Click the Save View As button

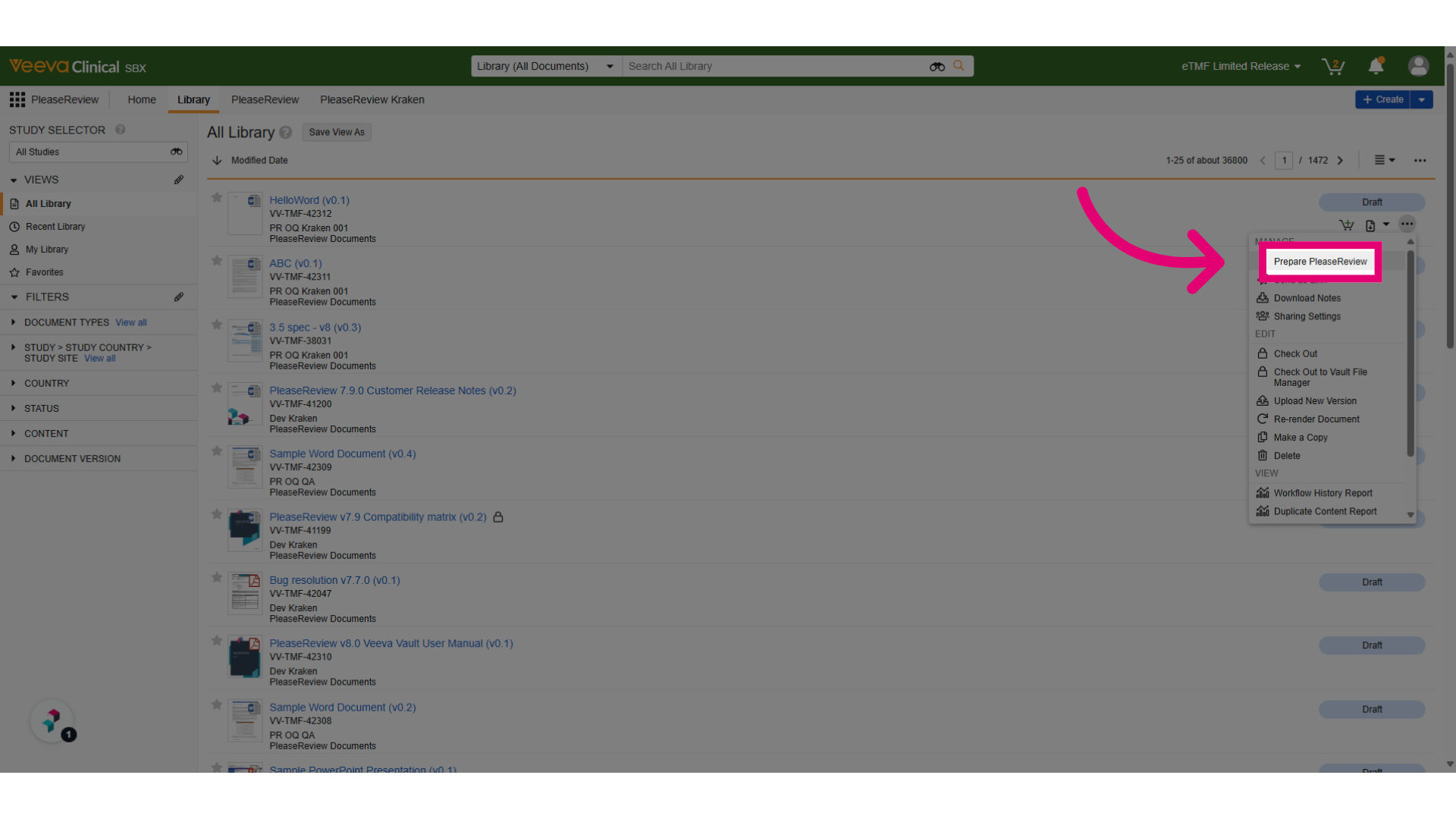pyautogui.click(x=337, y=132)
